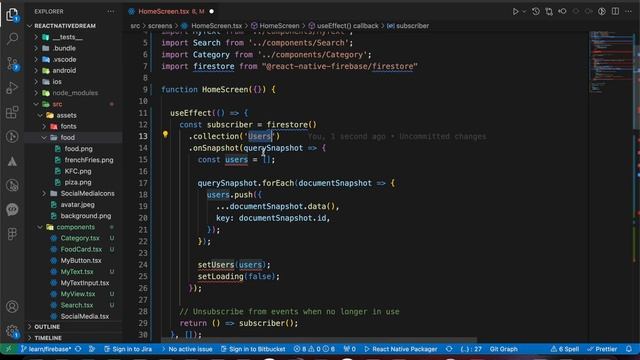Image resolution: width=640 pixels, height=360 pixels.
Task: Click horizontal scrollbar under the code
Action: tap(318, 340)
